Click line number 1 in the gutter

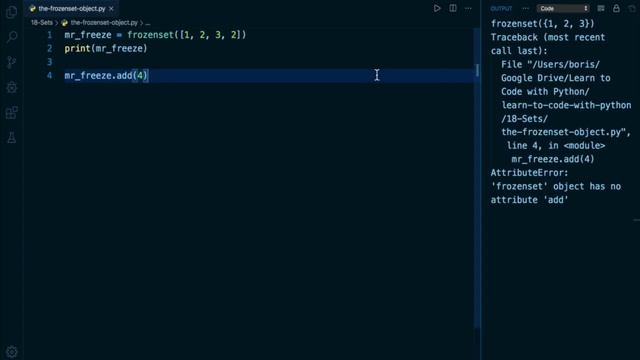[49, 35]
